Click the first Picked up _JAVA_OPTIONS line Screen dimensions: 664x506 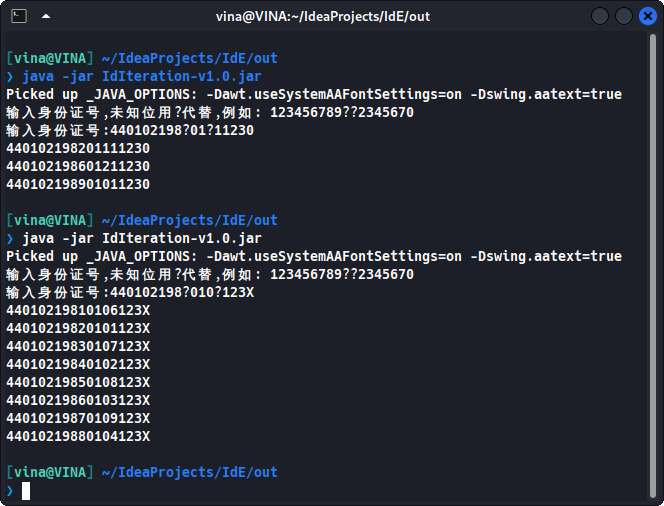tap(314, 94)
